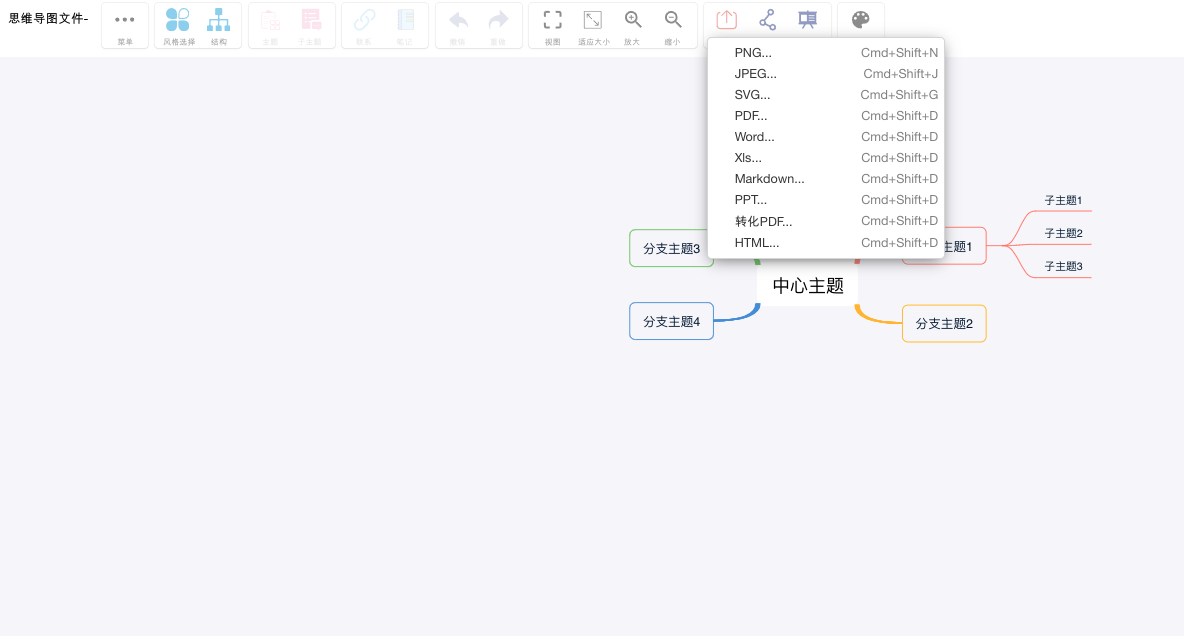
Task: Click the 子主题2 child node
Action: tap(1063, 232)
